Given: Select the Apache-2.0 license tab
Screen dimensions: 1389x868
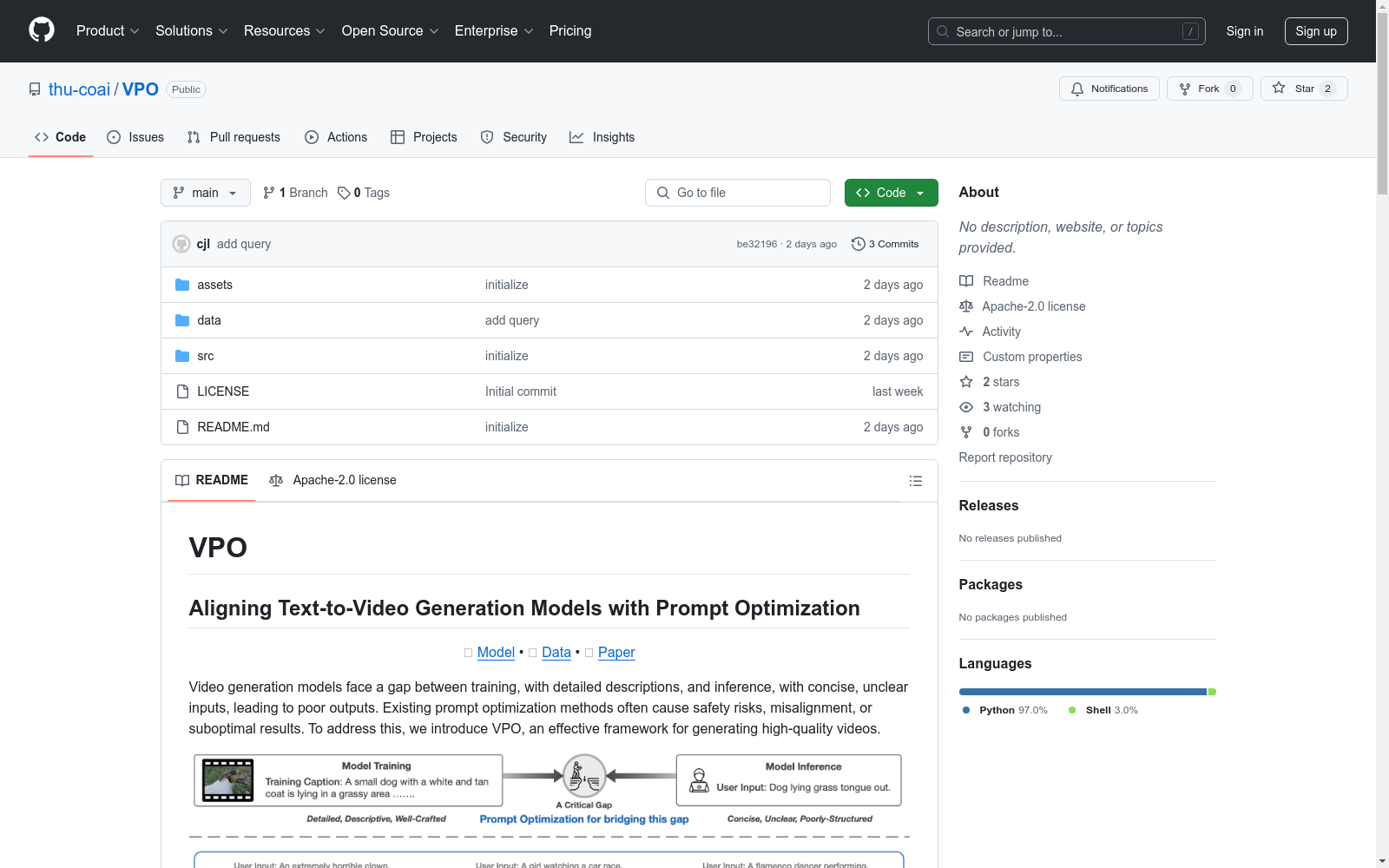Looking at the screenshot, I should point(333,480).
